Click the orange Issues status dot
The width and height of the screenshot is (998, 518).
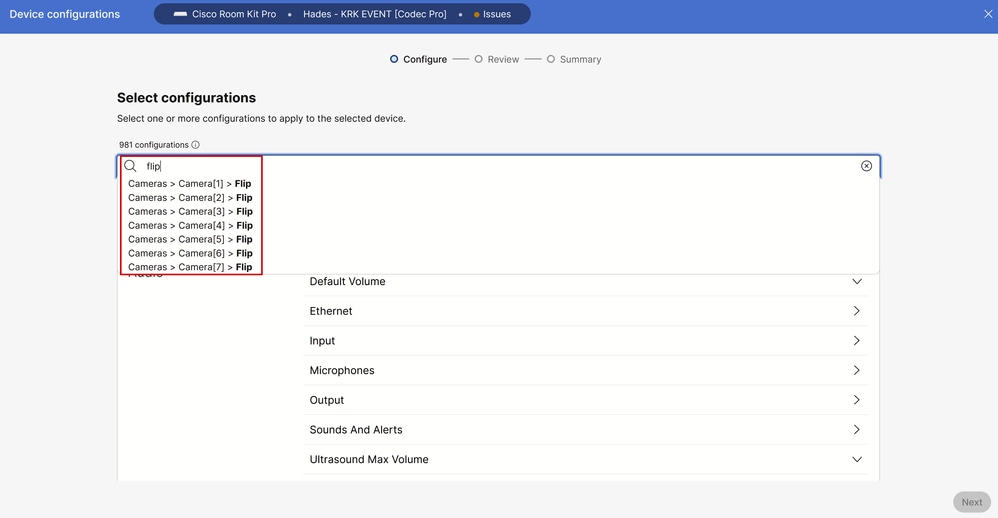click(476, 15)
